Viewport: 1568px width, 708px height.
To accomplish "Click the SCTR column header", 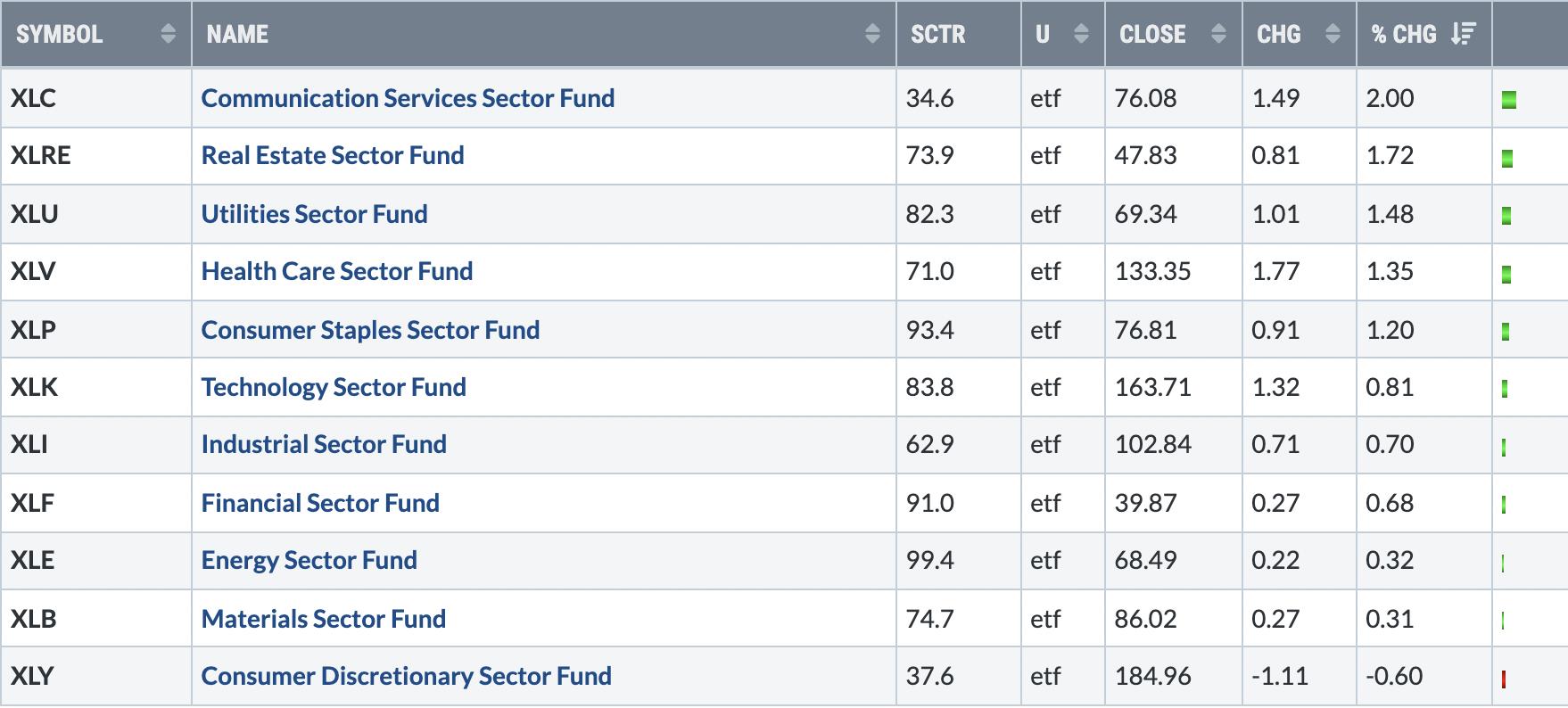I will pos(937,34).
